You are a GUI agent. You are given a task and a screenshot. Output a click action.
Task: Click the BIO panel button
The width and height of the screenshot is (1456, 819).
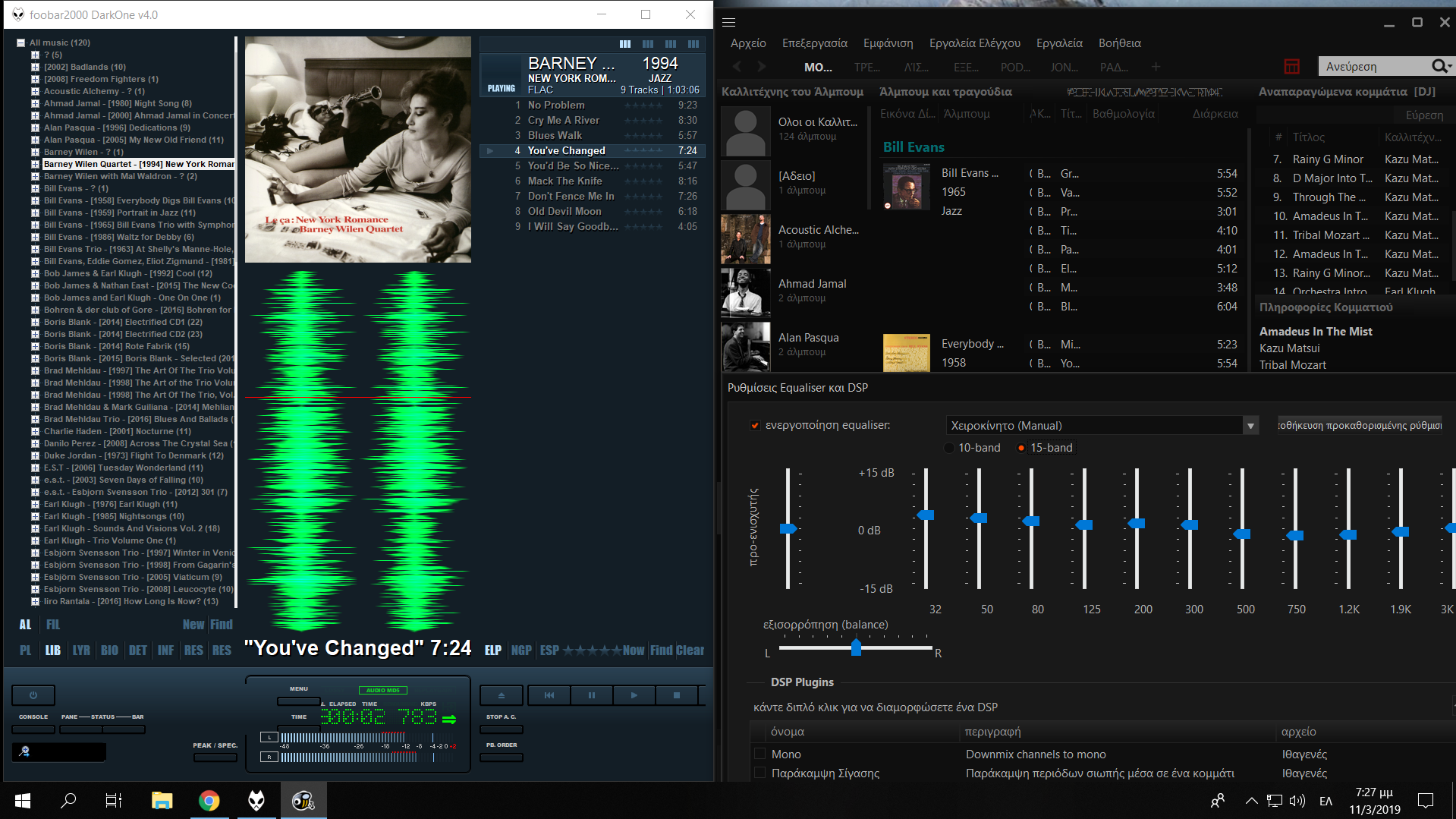coord(109,650)
